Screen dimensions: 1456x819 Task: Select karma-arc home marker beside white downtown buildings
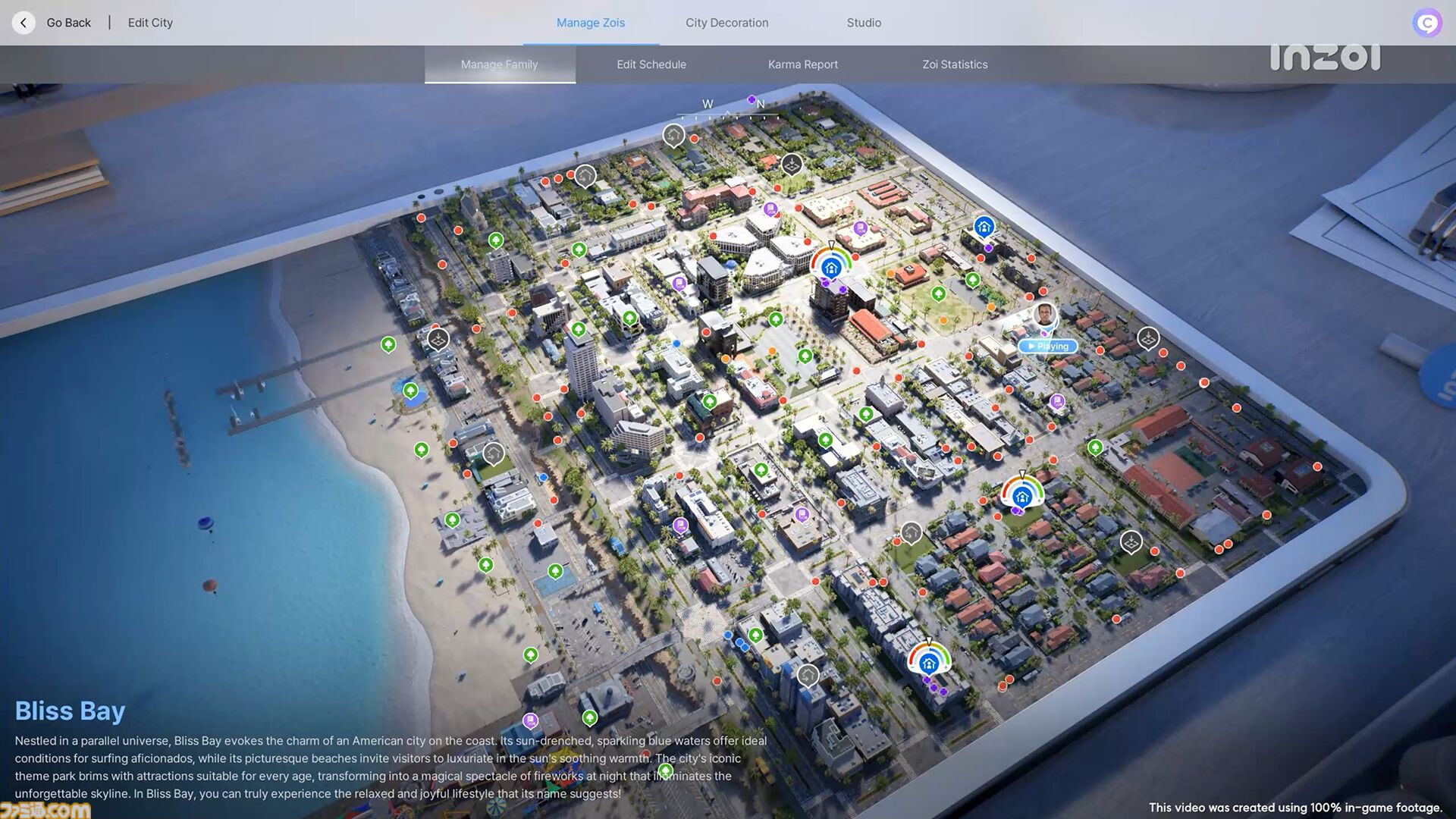831,267
